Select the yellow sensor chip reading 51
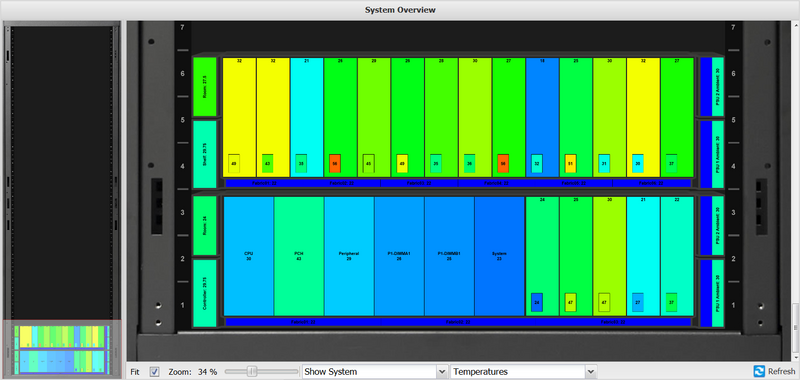800x380 pixels. click(570, 164)
